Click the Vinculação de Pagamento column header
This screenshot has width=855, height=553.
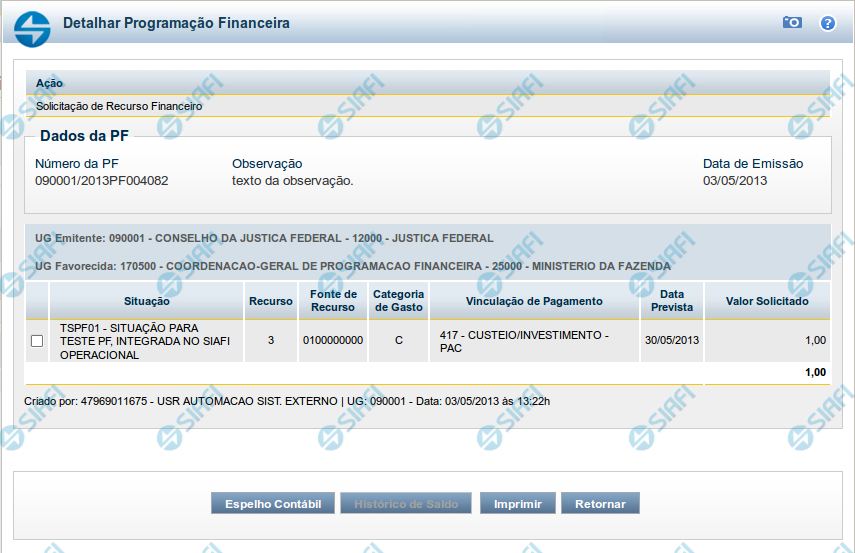point(534,301)
